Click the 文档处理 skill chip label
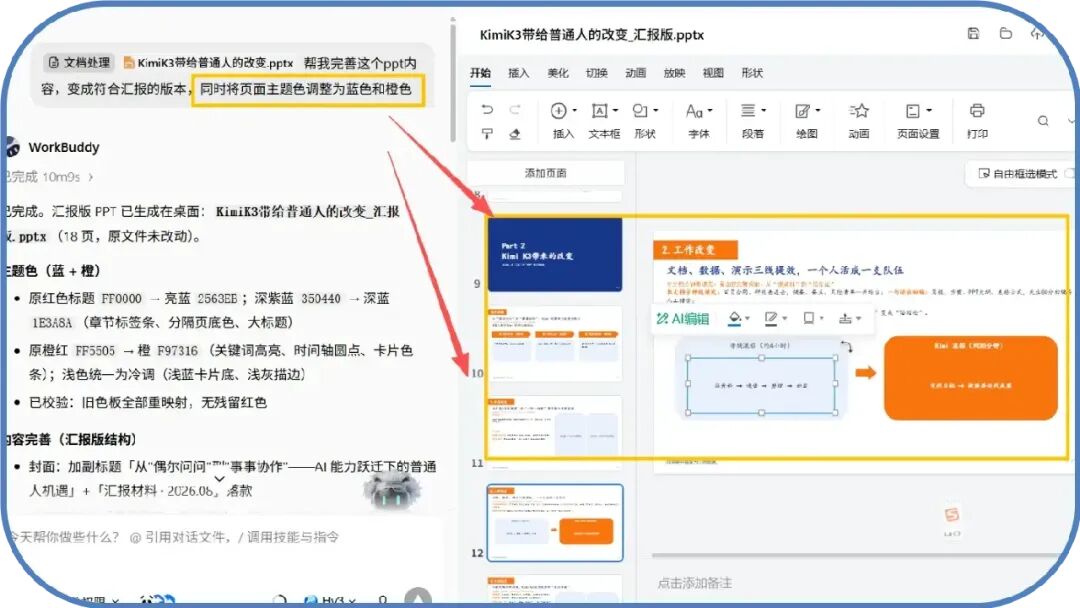This screenshot has width=1080, height=608. (x=87, y=63)
